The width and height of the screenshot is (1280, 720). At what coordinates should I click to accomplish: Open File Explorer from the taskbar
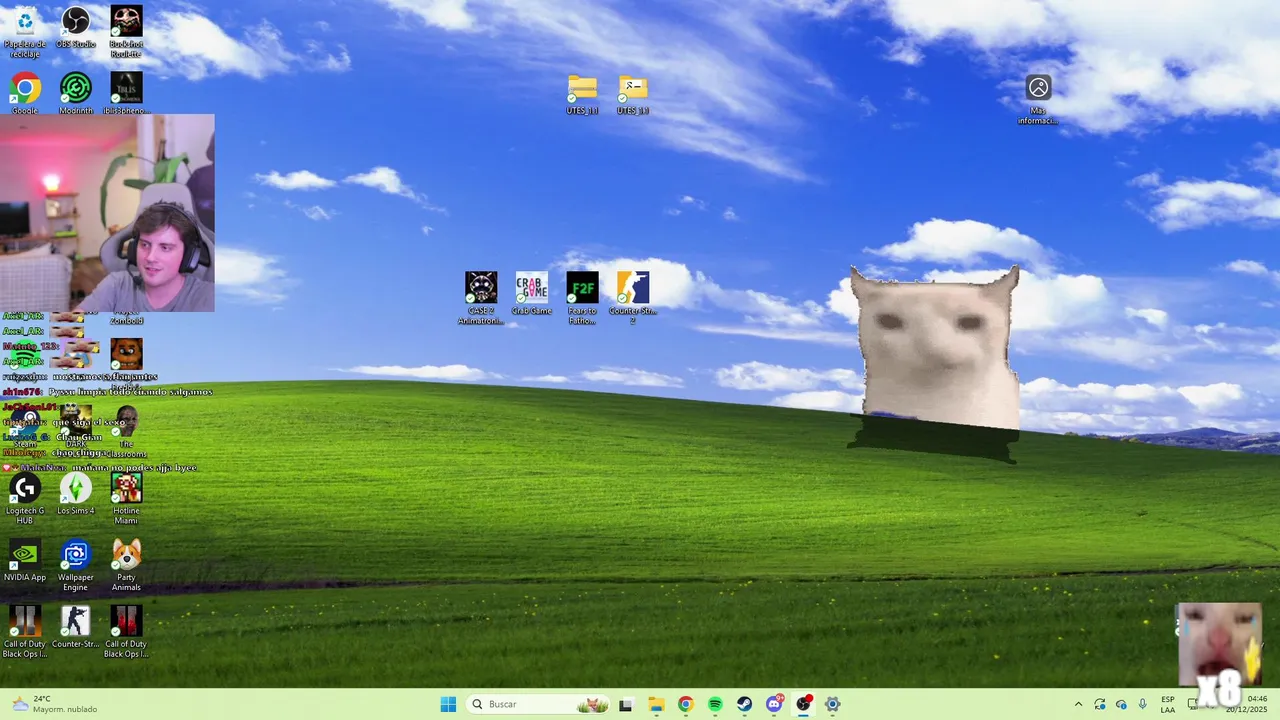tap(656, 704)
